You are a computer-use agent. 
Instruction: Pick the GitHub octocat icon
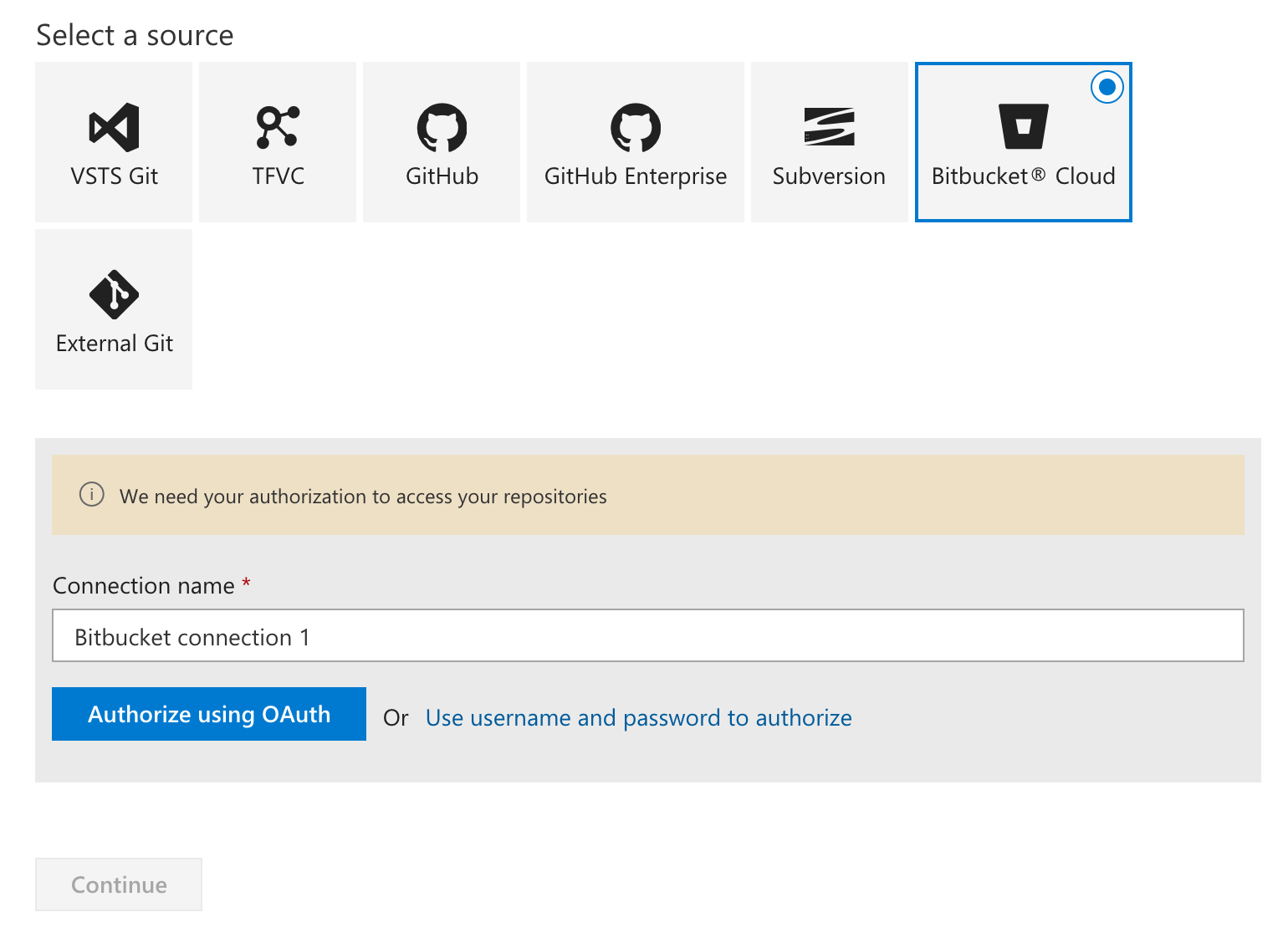[x=442, y=127]
